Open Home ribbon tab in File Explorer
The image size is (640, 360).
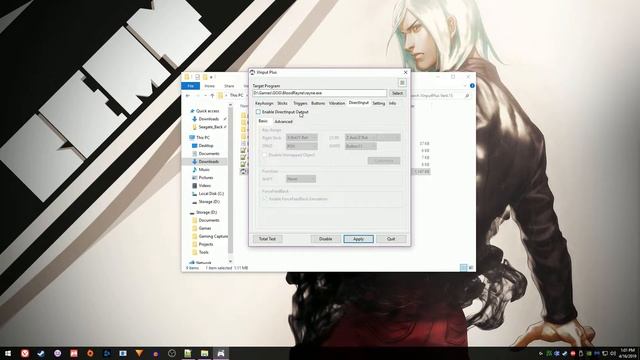point(209,86)
